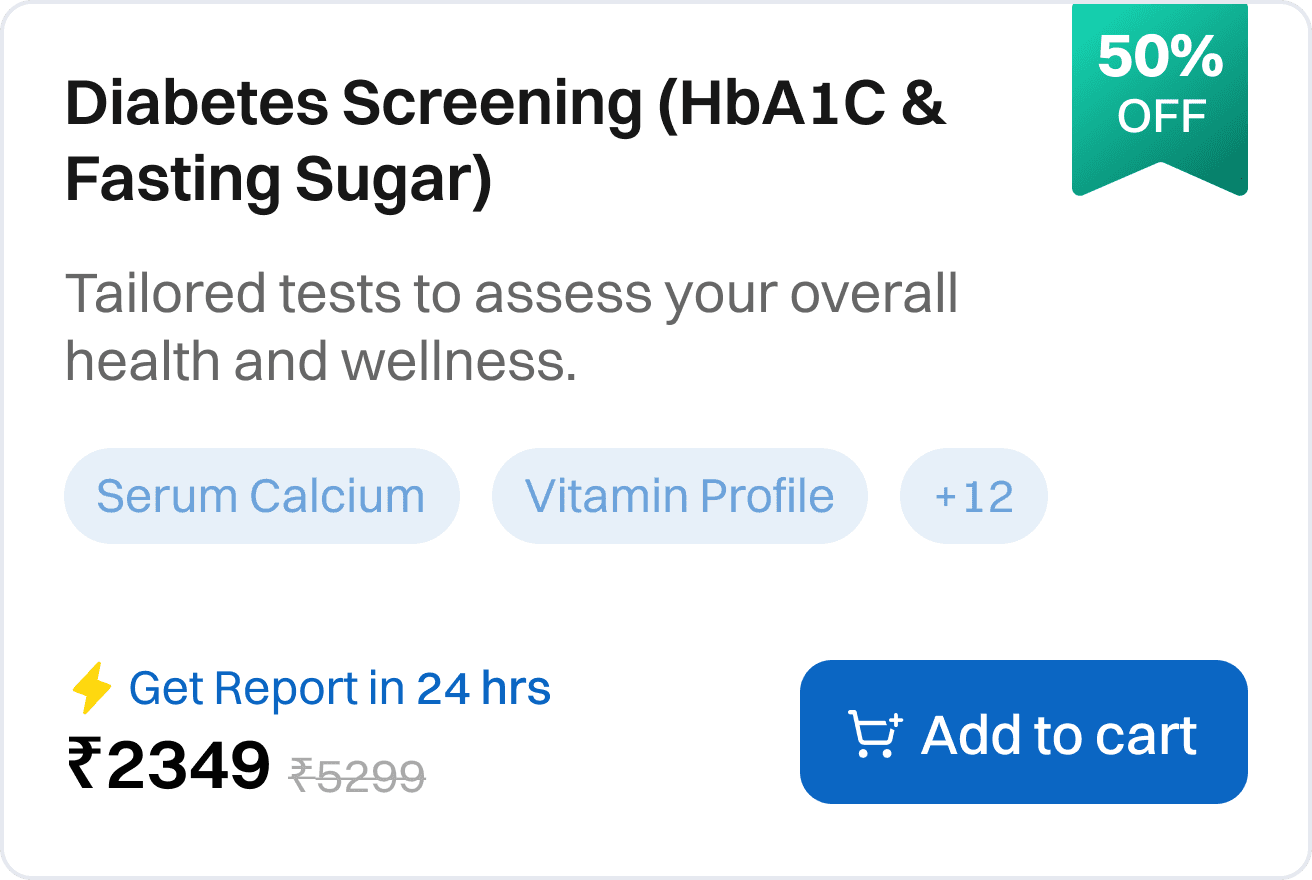This screenshot has width=1312, height=880.
Task: Click the tailored tests description text
Action: (x=512, y=328)
